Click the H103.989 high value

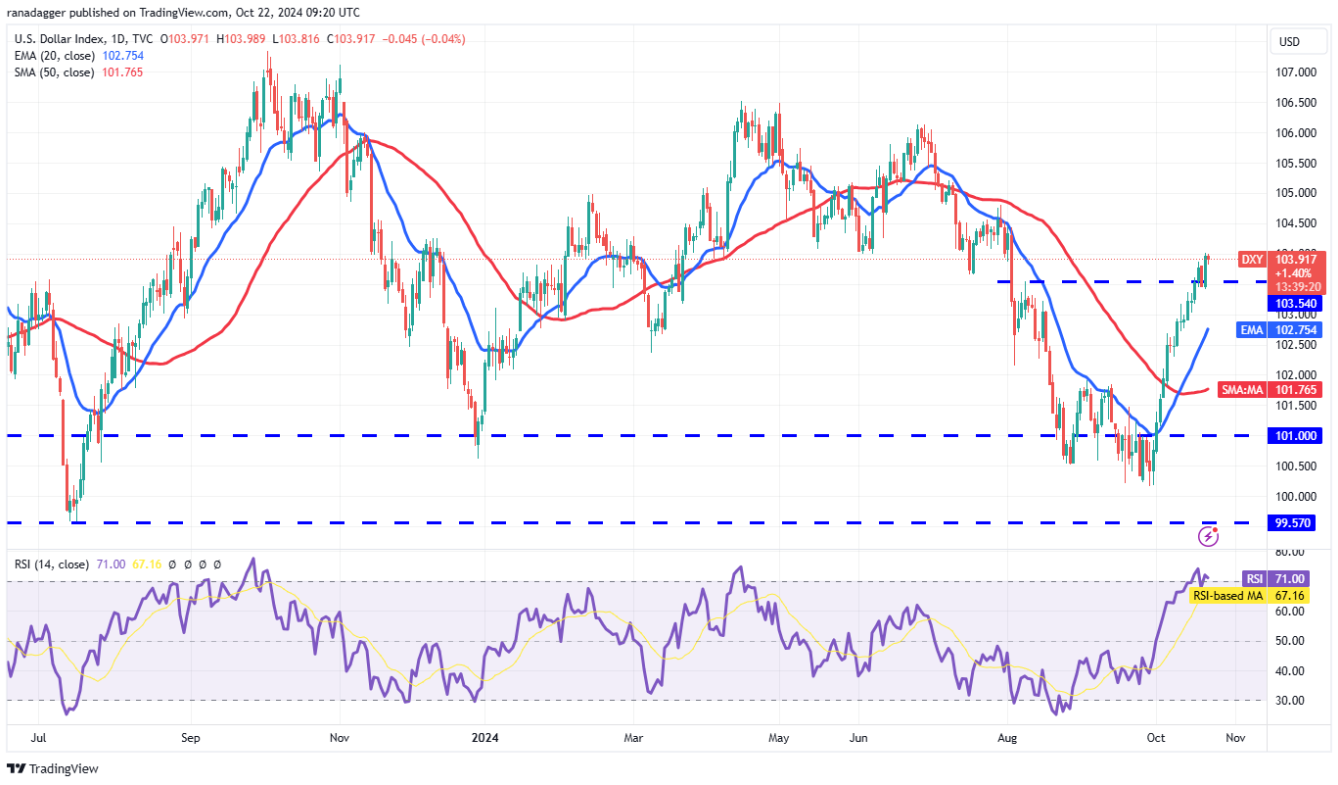coord(239,39)
